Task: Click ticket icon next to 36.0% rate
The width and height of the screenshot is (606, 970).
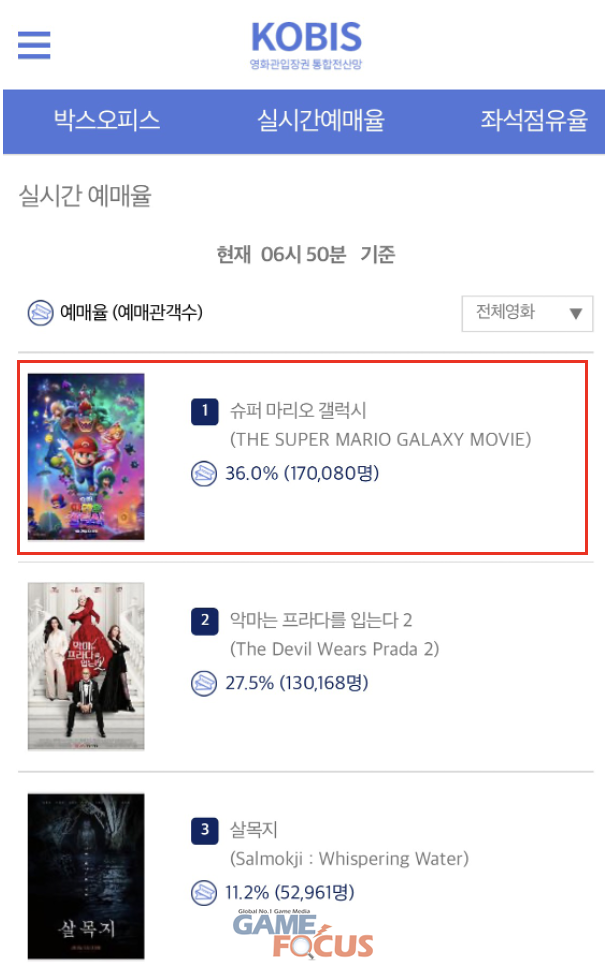Action: 204,474
